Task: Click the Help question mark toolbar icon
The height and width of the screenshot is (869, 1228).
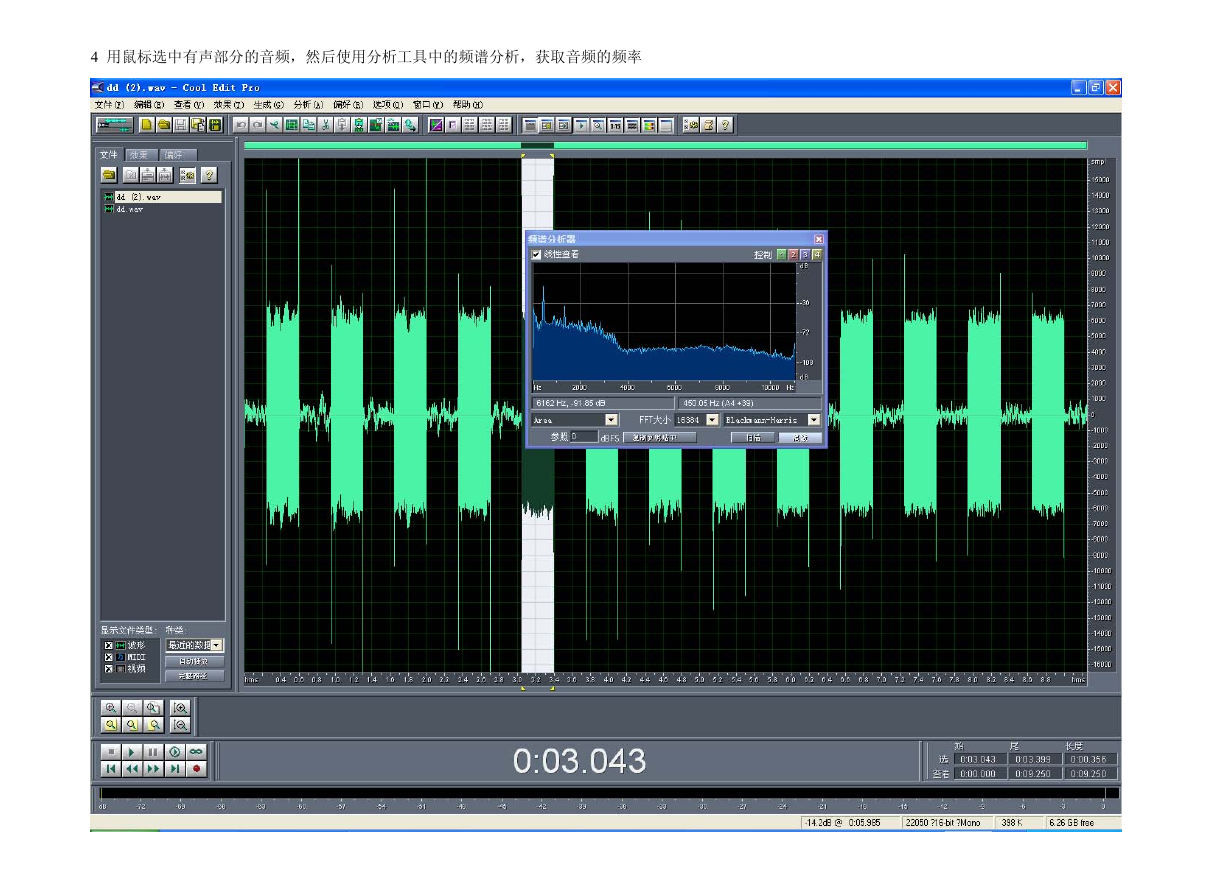Action: pos(725,125)
